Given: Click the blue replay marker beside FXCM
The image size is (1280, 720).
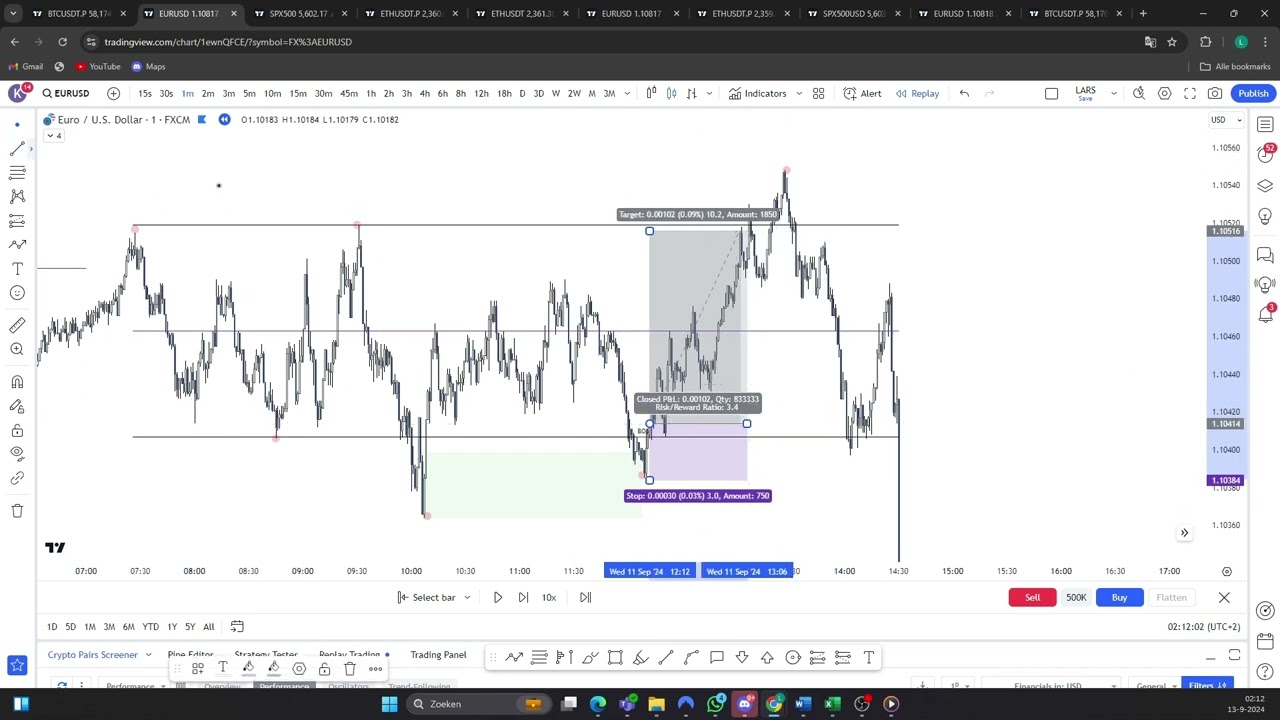Looking at the screenshot, I should pyautogui.click(x=224, y=120).
